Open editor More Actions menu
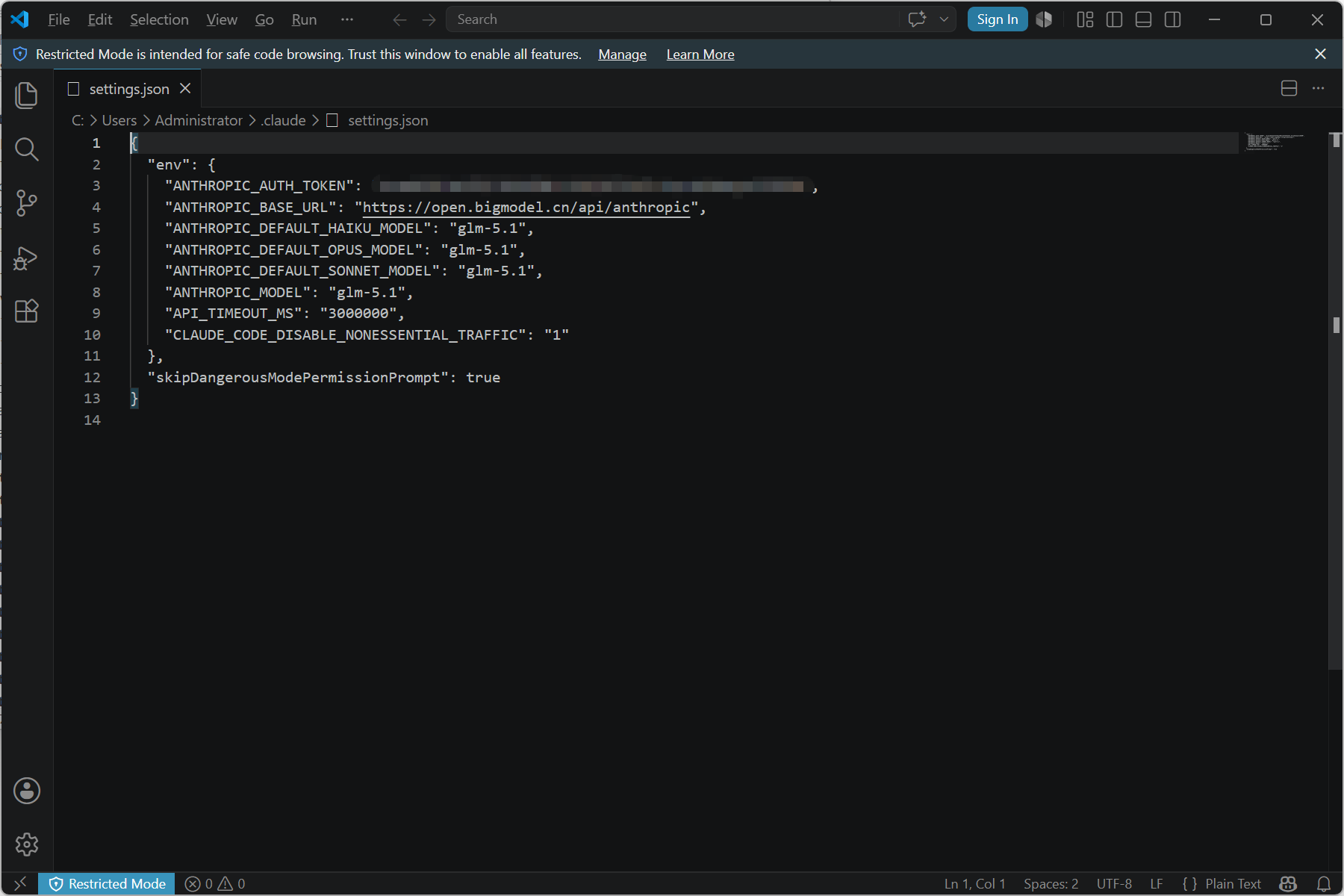This screenshot has width=1344, height=896. [1319, 88]
